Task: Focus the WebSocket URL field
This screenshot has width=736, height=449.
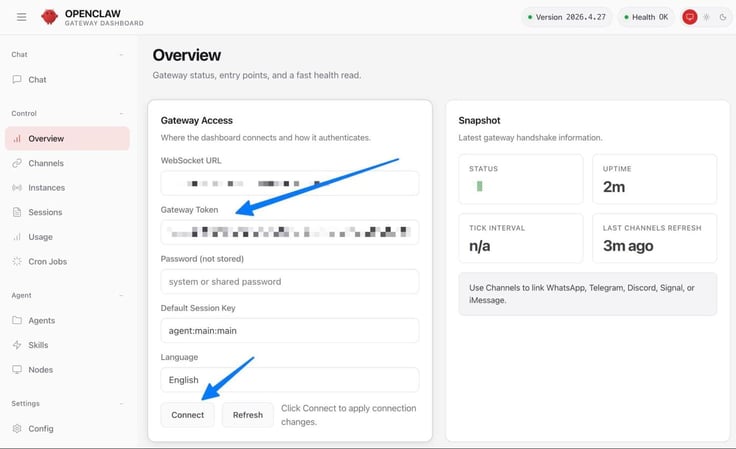Action: coord(290,183)
